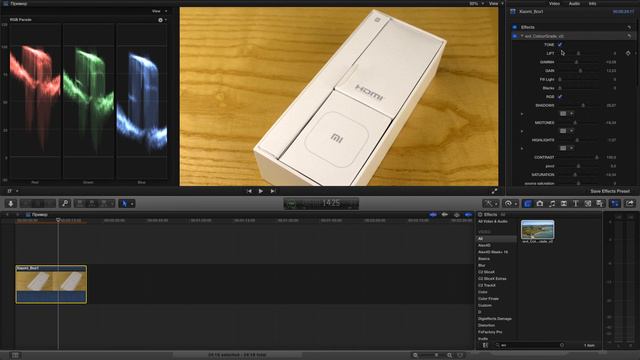Viewport: 640px width, 360px height.
Task: Enter full screen viewer mode
Action: point(494,191)
